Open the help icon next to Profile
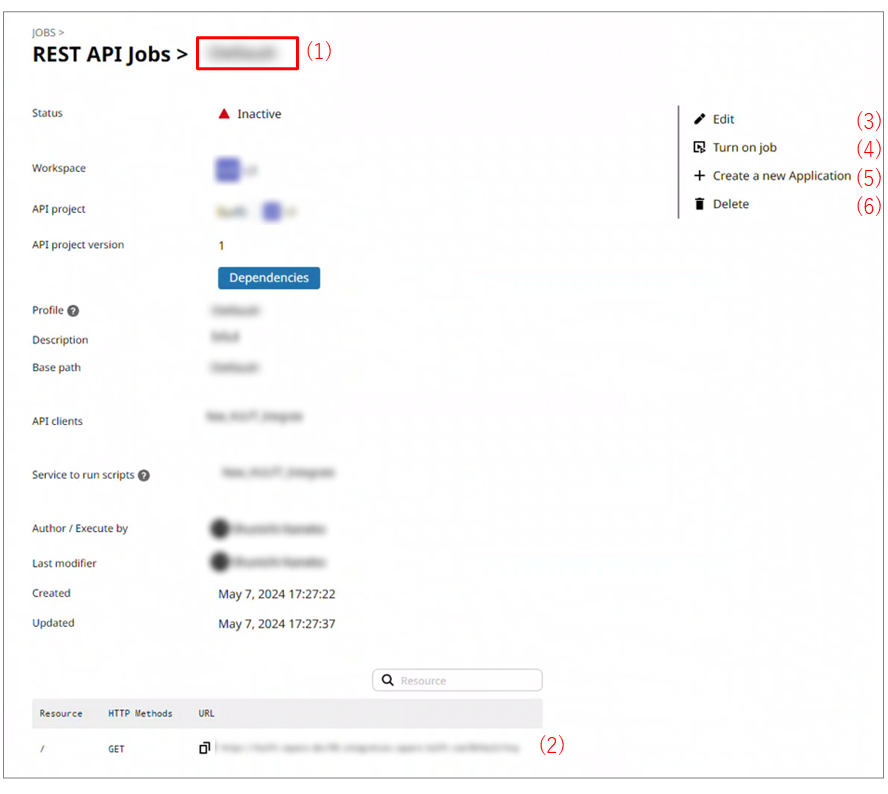888x794 pixels. point(73,311)
